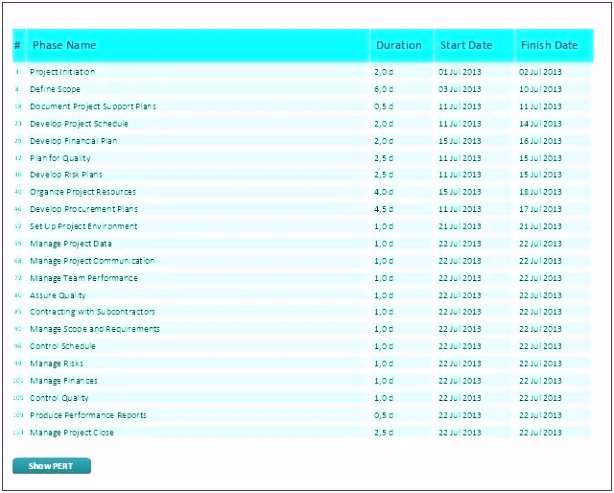Click the Finish Date column header

click(x=554, y=45)
